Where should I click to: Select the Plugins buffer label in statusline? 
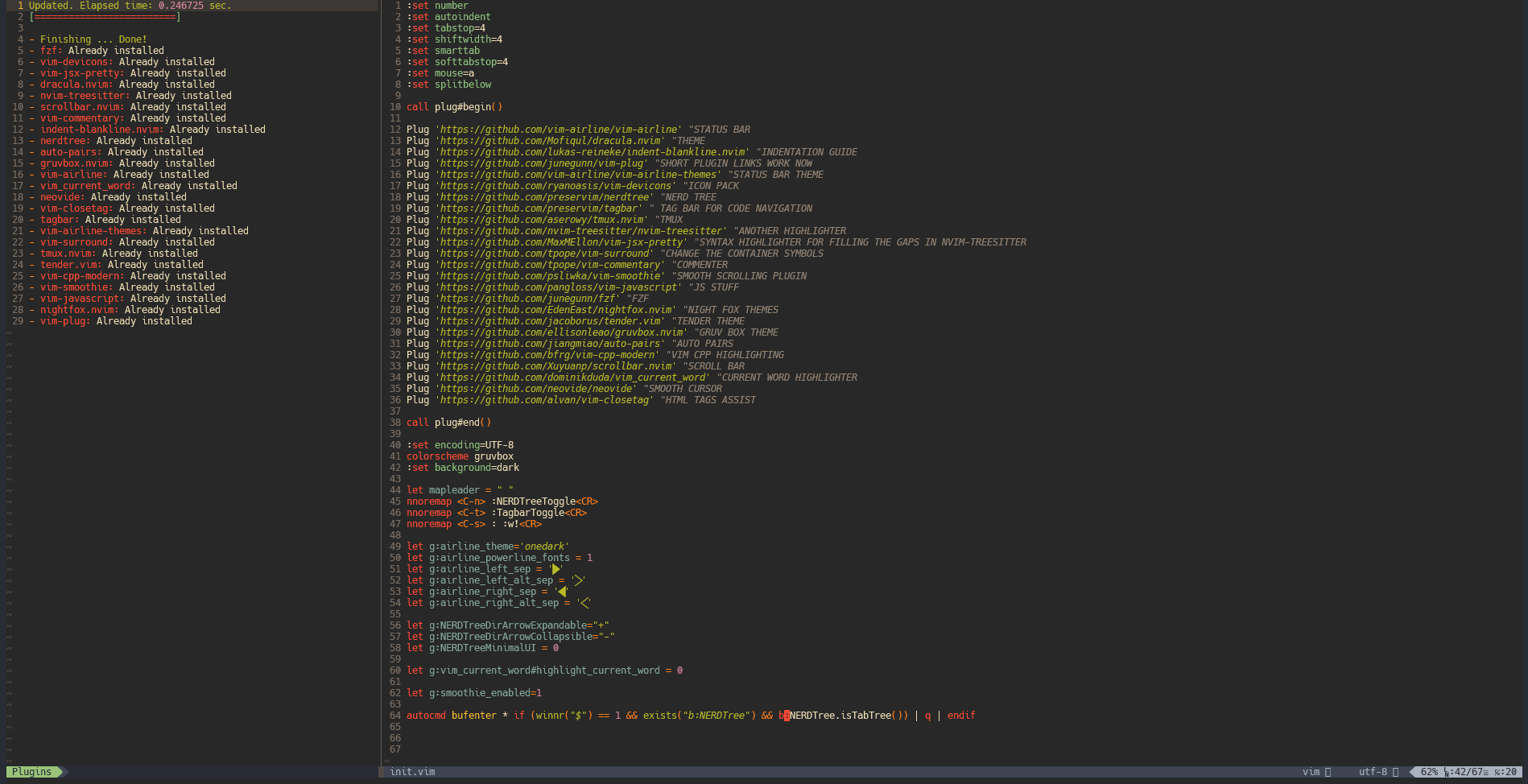pos(32,771)
